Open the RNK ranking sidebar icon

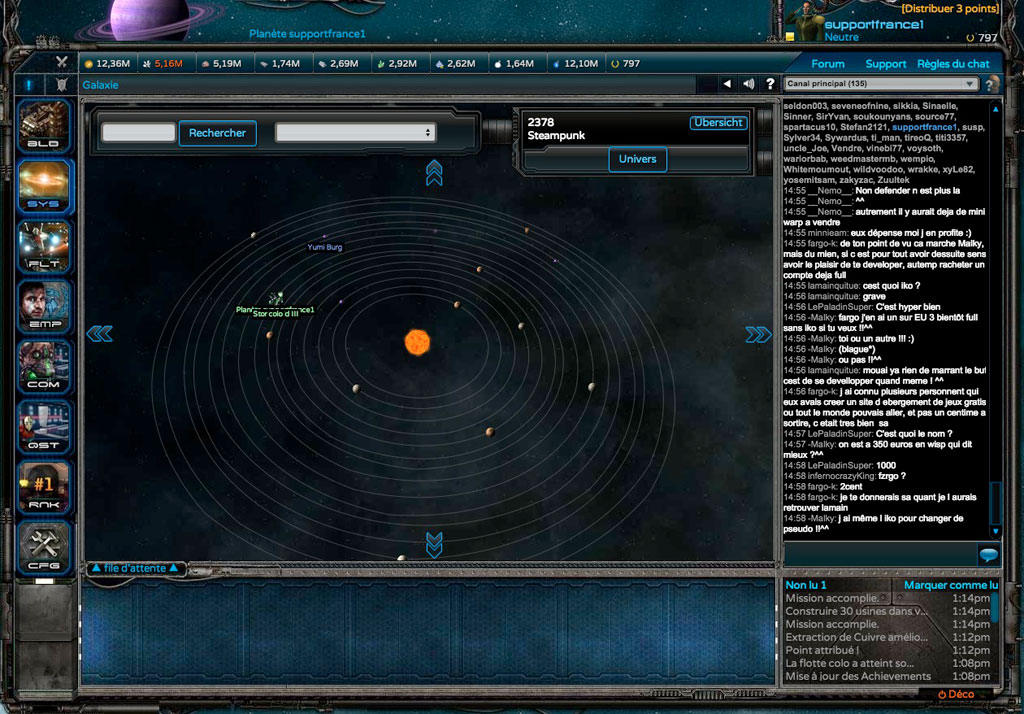(44, 487)
